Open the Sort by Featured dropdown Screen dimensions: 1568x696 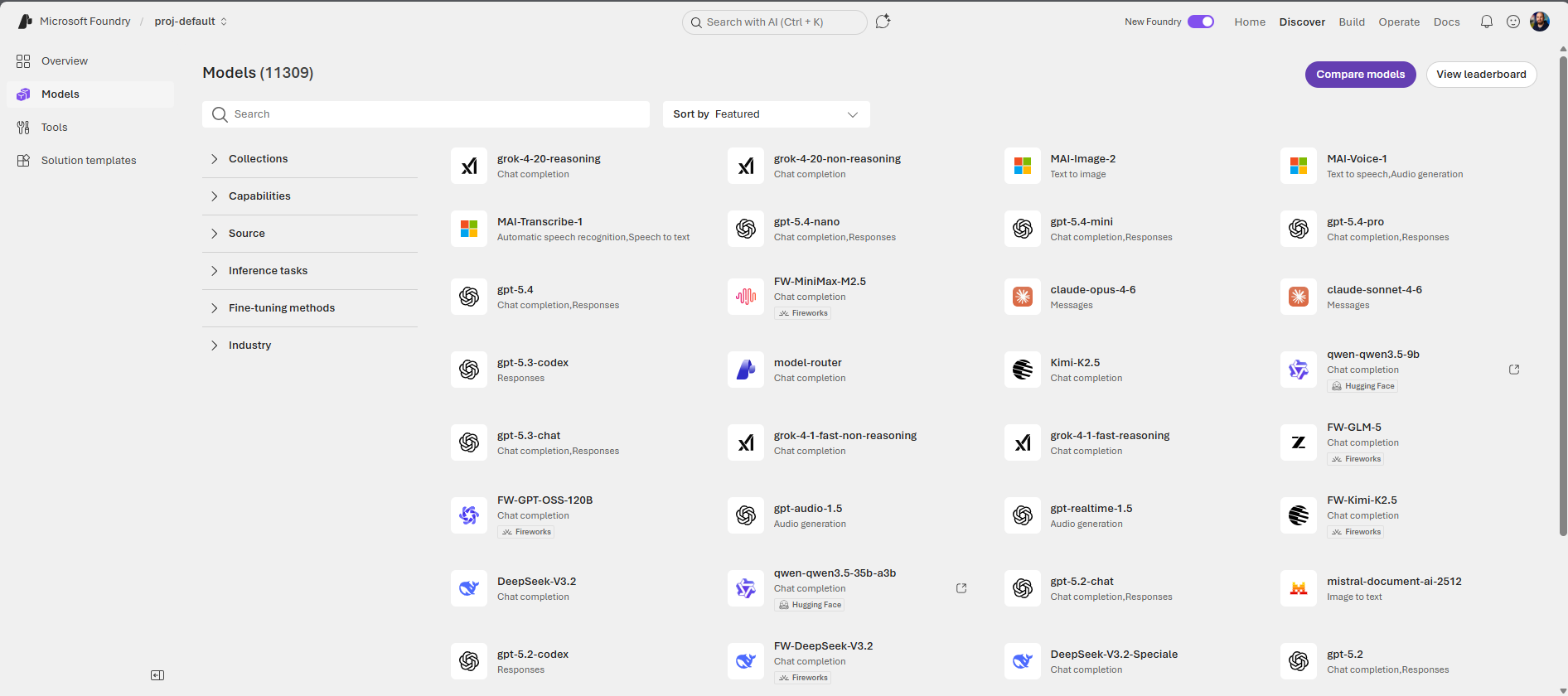[x=766, y=114]
